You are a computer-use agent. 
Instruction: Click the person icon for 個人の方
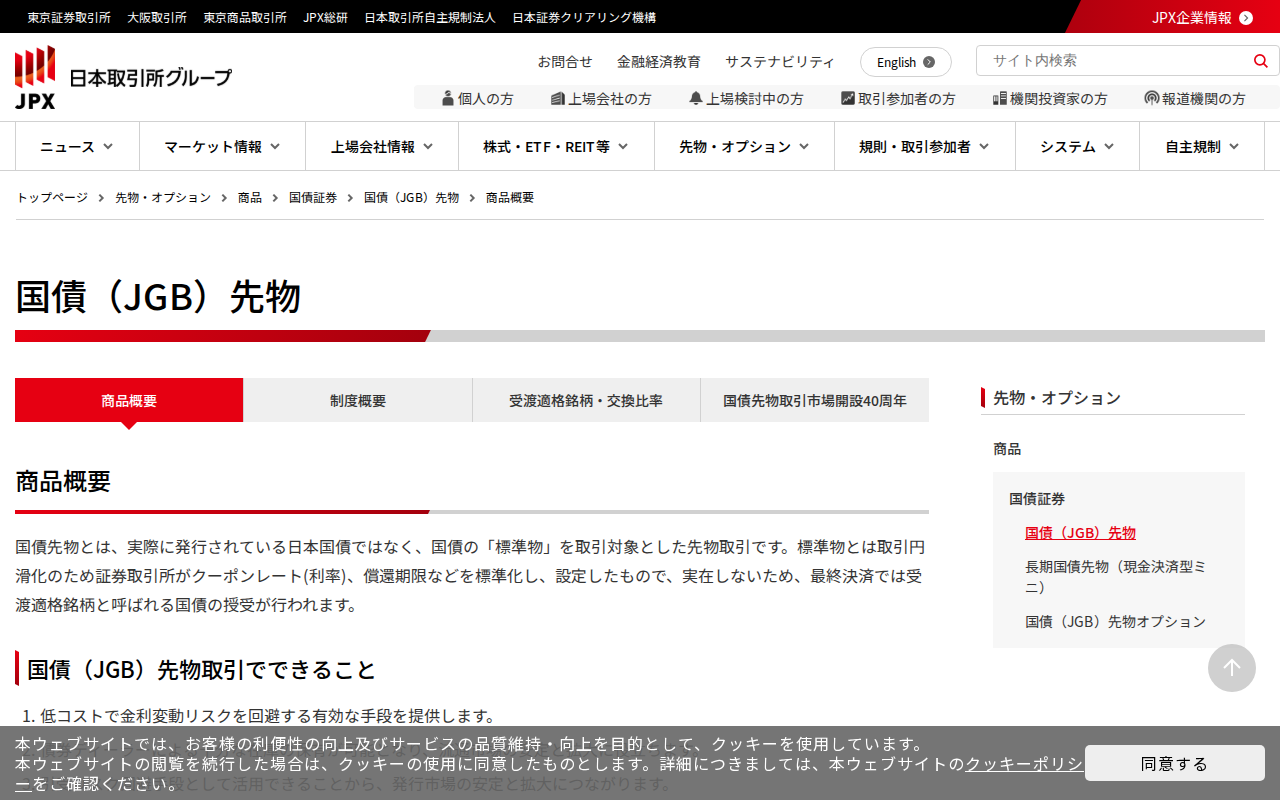(x=447, y=98)
